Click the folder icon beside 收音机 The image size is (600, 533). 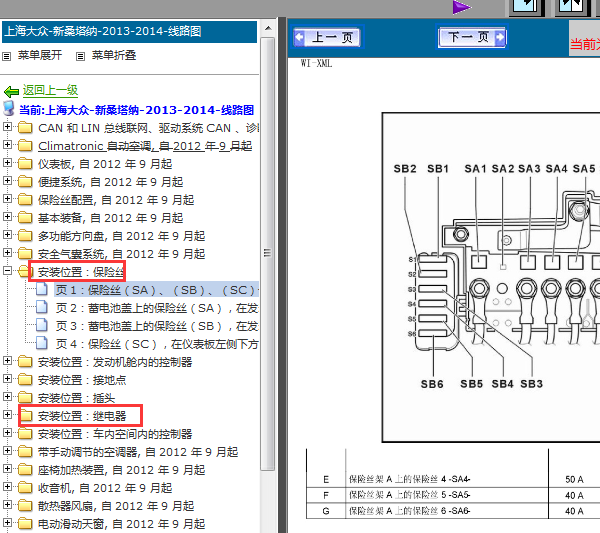click(25, 487)
